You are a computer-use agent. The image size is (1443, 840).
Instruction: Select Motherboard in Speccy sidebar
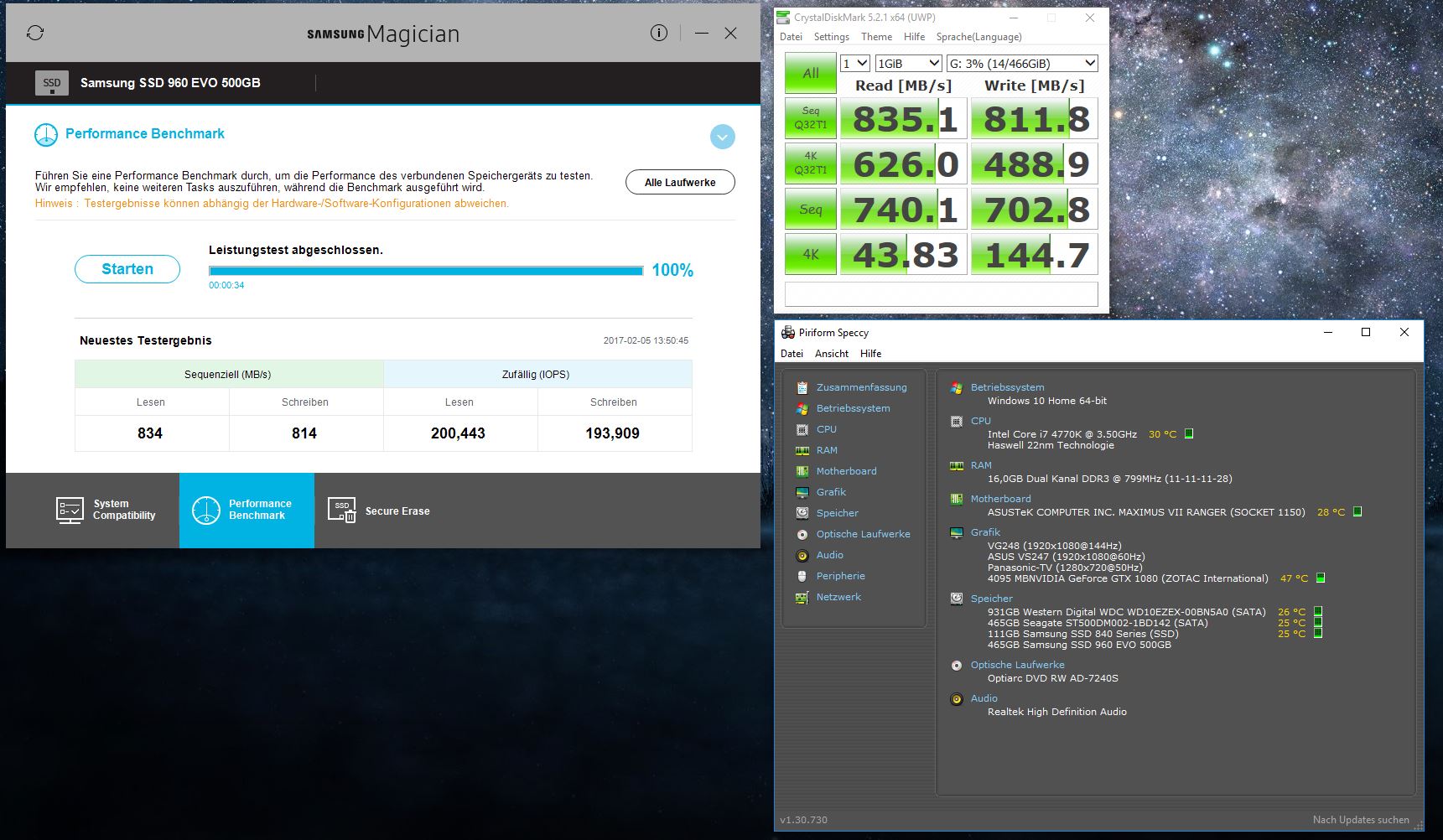click(x=846, y=471)
